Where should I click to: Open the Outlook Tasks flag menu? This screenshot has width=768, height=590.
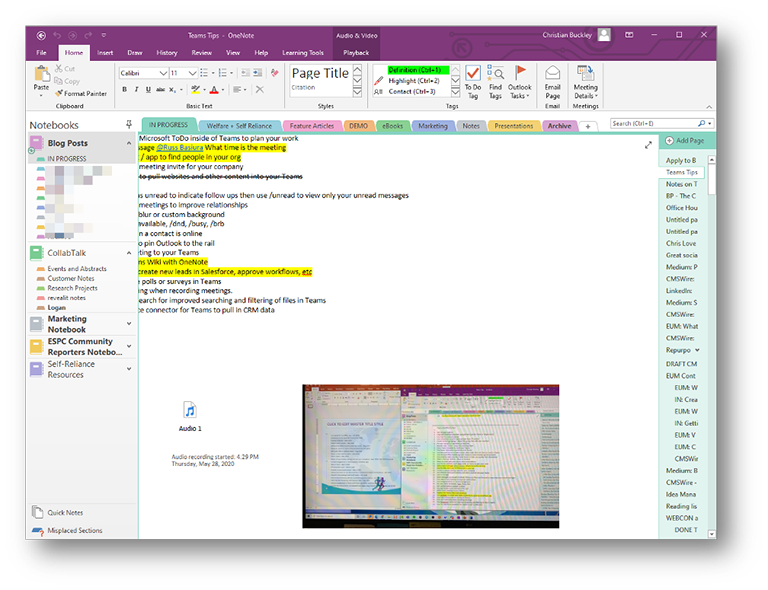[x=520, y=82]
